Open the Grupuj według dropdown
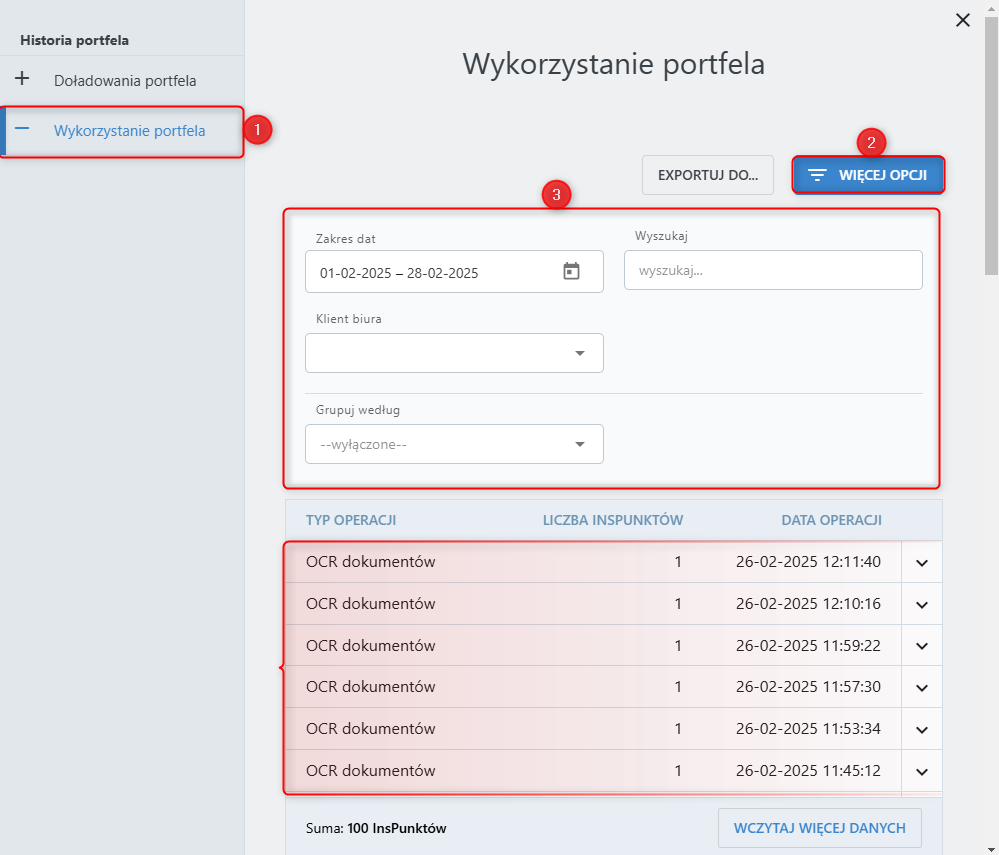The image size is (999, 855). (454, 444)
